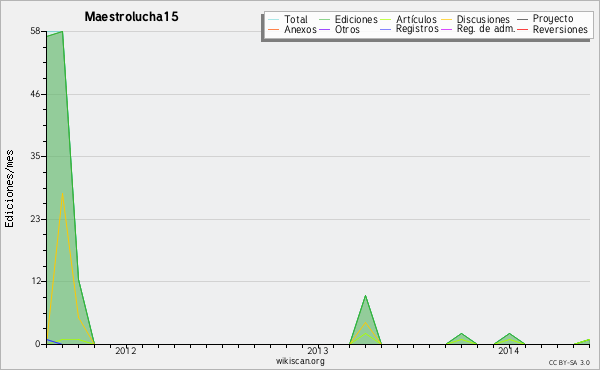Click the 2012 x-axis label
The width and height of the screenshot is (600, 370).
[126, 351]
